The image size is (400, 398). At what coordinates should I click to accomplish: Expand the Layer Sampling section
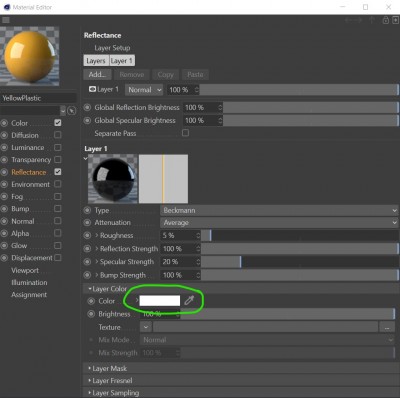coord(90,393)
